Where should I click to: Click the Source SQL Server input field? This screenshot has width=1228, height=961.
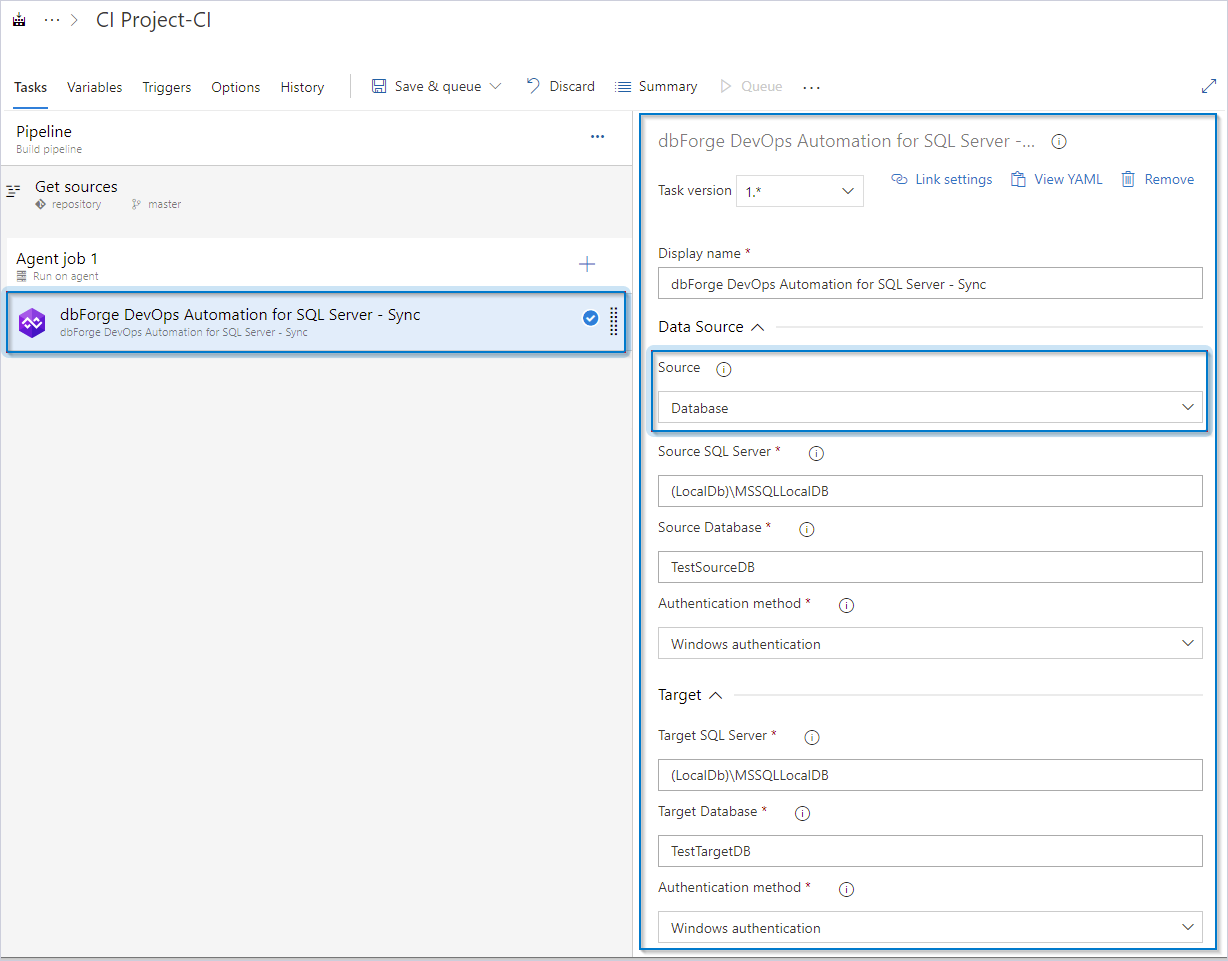(930, 491)
